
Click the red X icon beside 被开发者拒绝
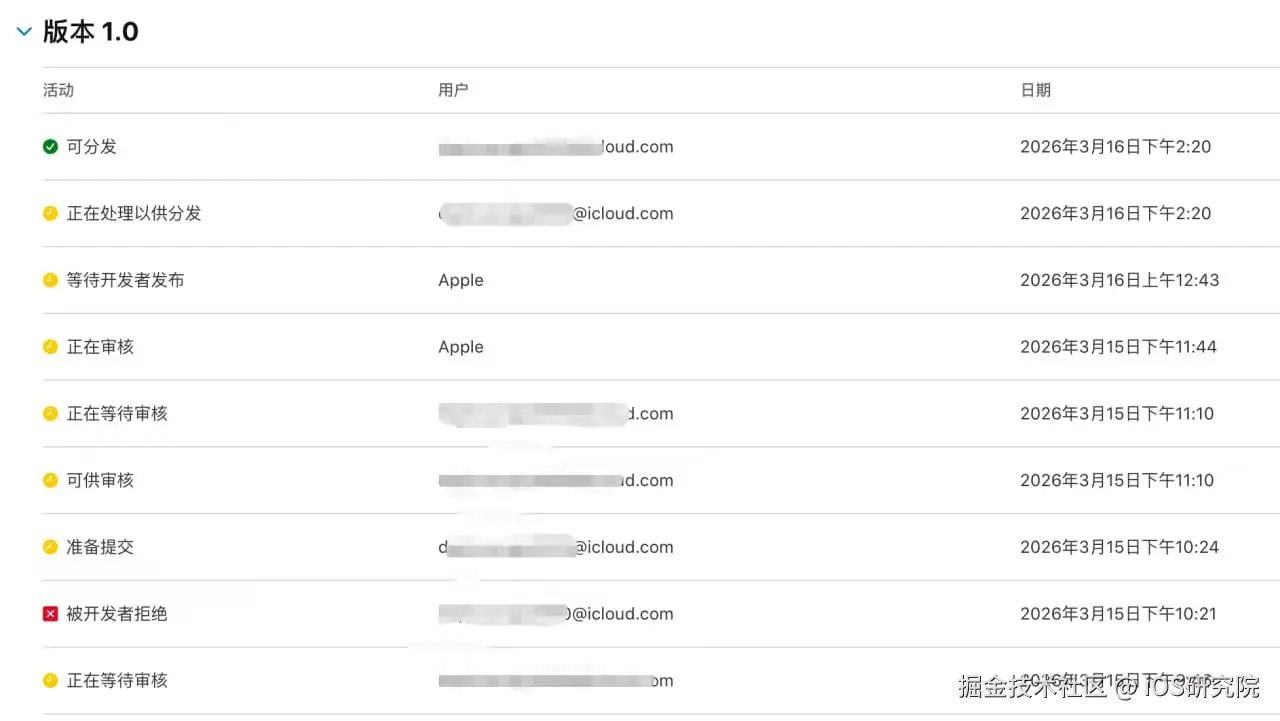(50, 614)
